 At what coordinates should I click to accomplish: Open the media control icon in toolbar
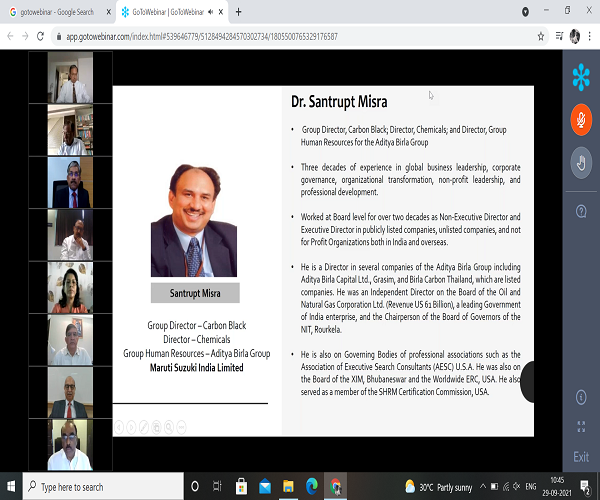(x=559, y=36)
